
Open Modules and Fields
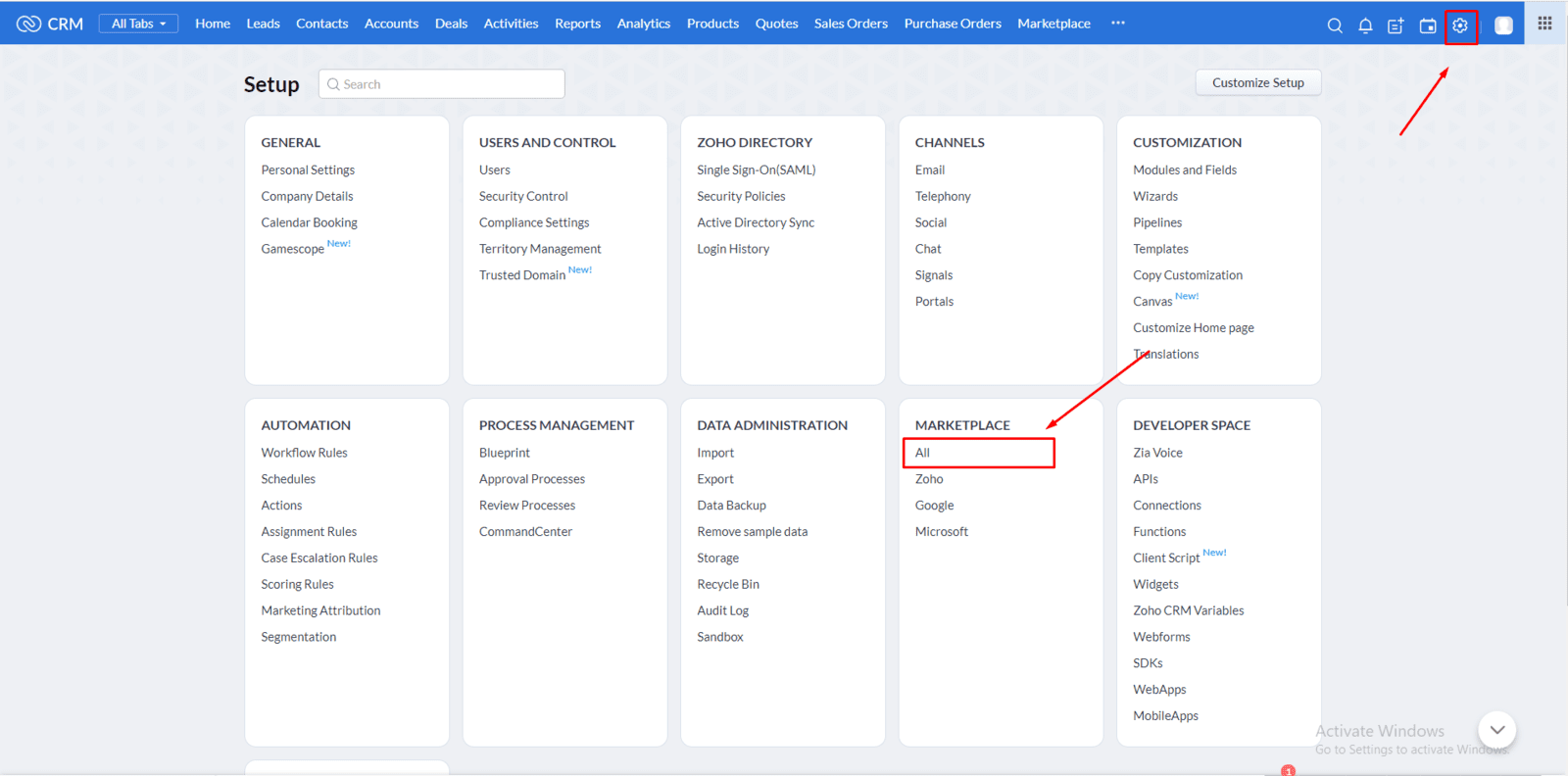[x=1185, y=170]
